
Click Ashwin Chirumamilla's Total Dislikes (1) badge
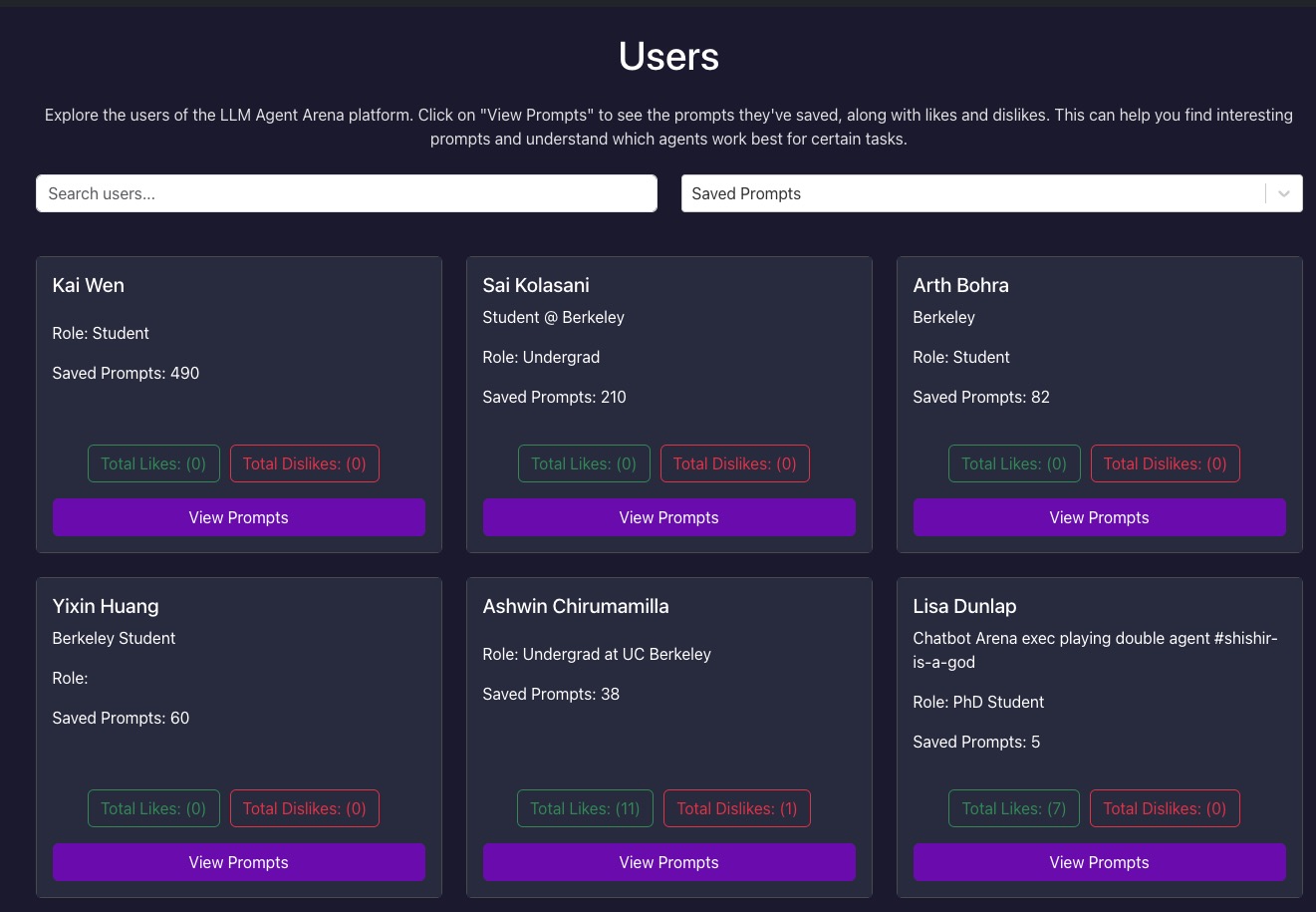click(736, 808)
